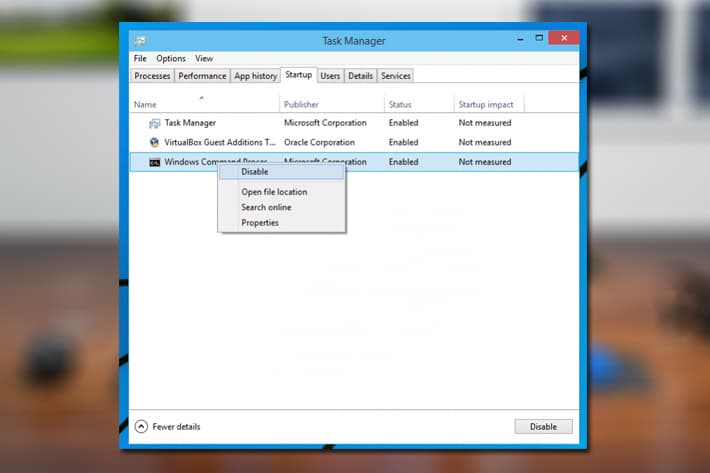Viewport: 710px width, 473px height.
Task: Switch to the Users tab
Action: pos(330,76)
